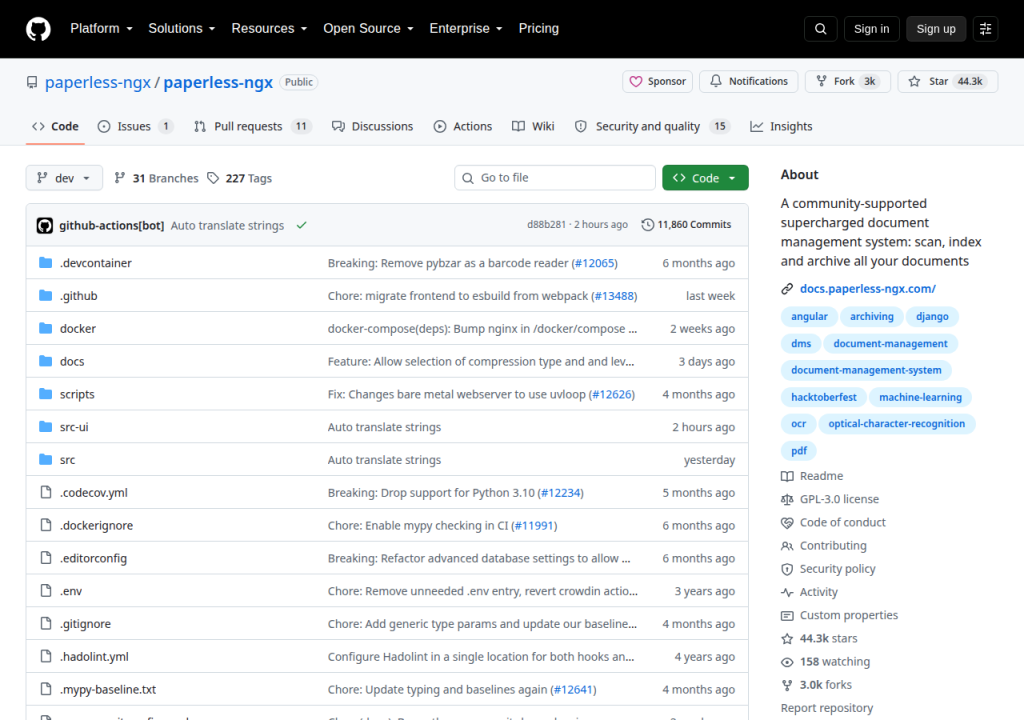Click the Sign up button
This screenshot has height=720, width=1024.
tap(936, 29)
